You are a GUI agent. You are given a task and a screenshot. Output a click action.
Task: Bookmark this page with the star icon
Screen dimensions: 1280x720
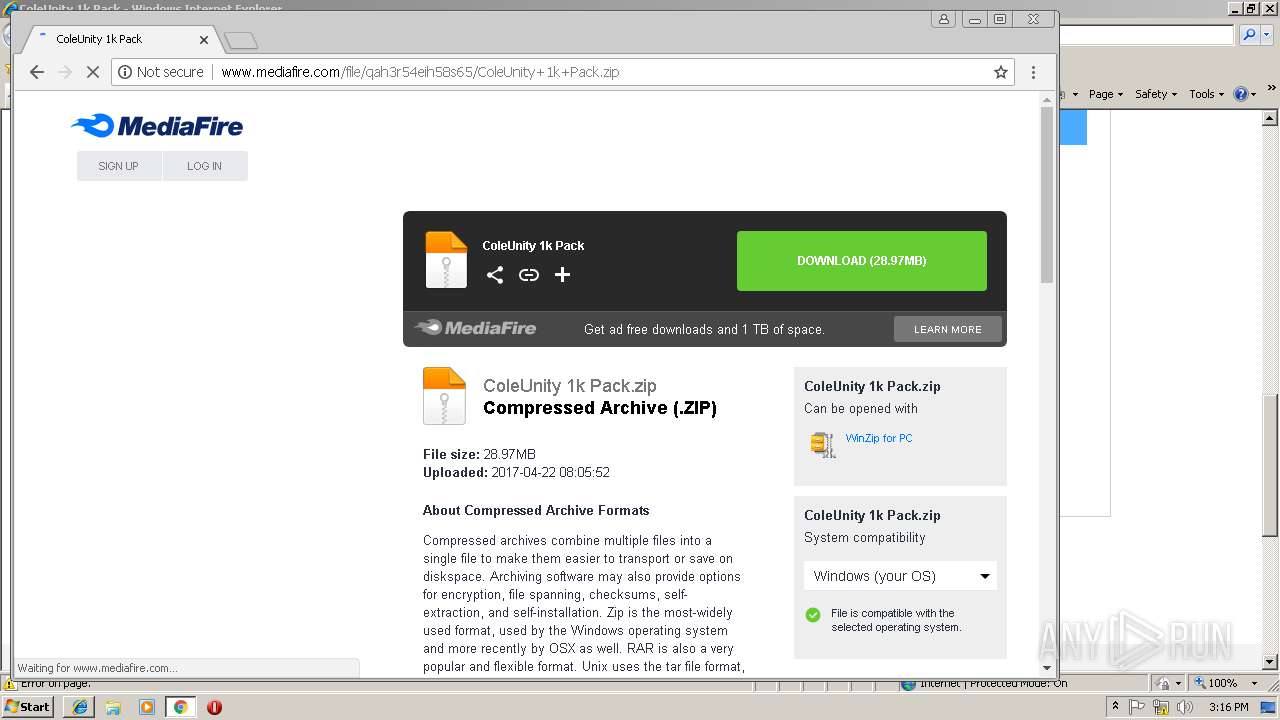point(1000,72)
